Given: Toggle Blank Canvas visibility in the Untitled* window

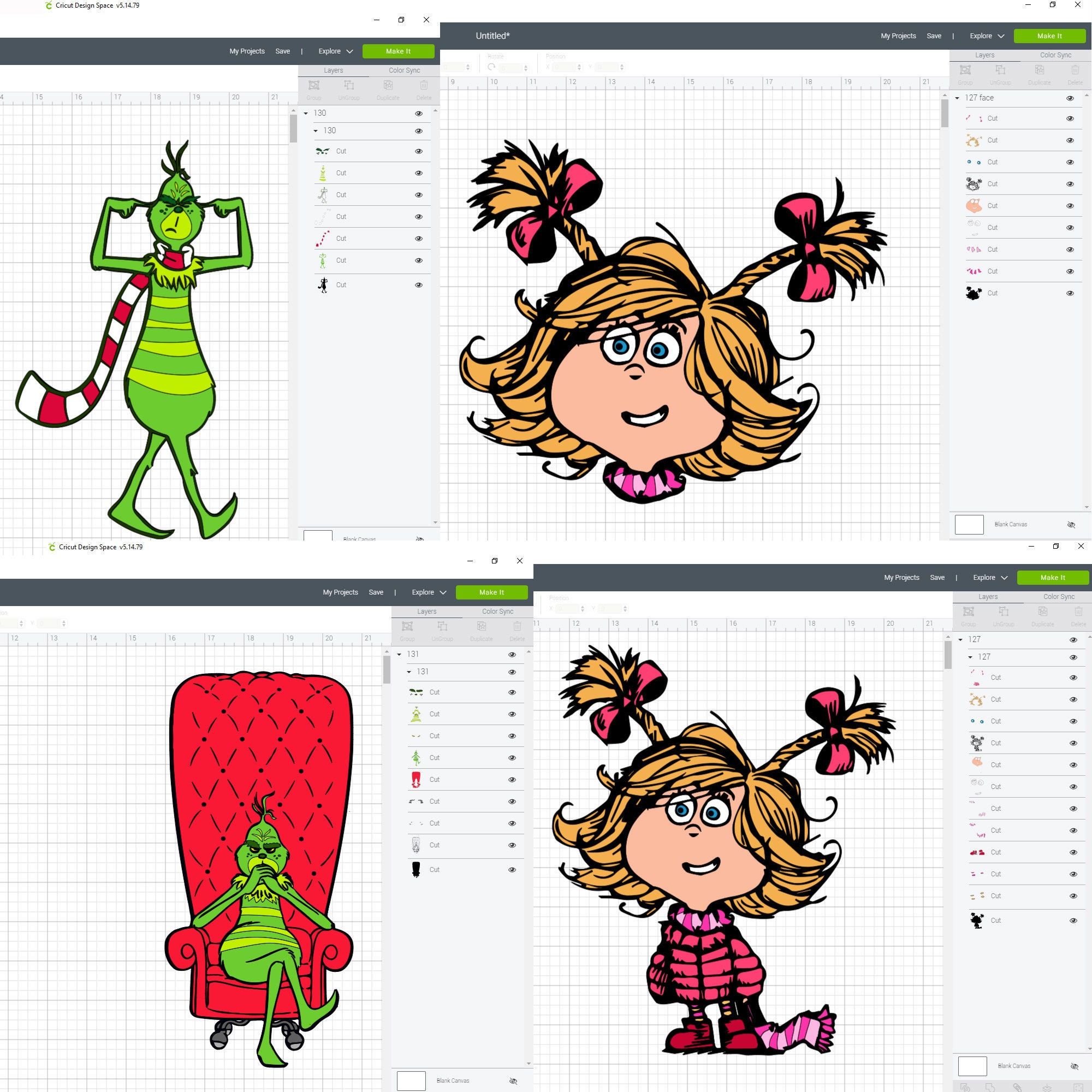Looking at the screenshot, I should [1071, 525].
